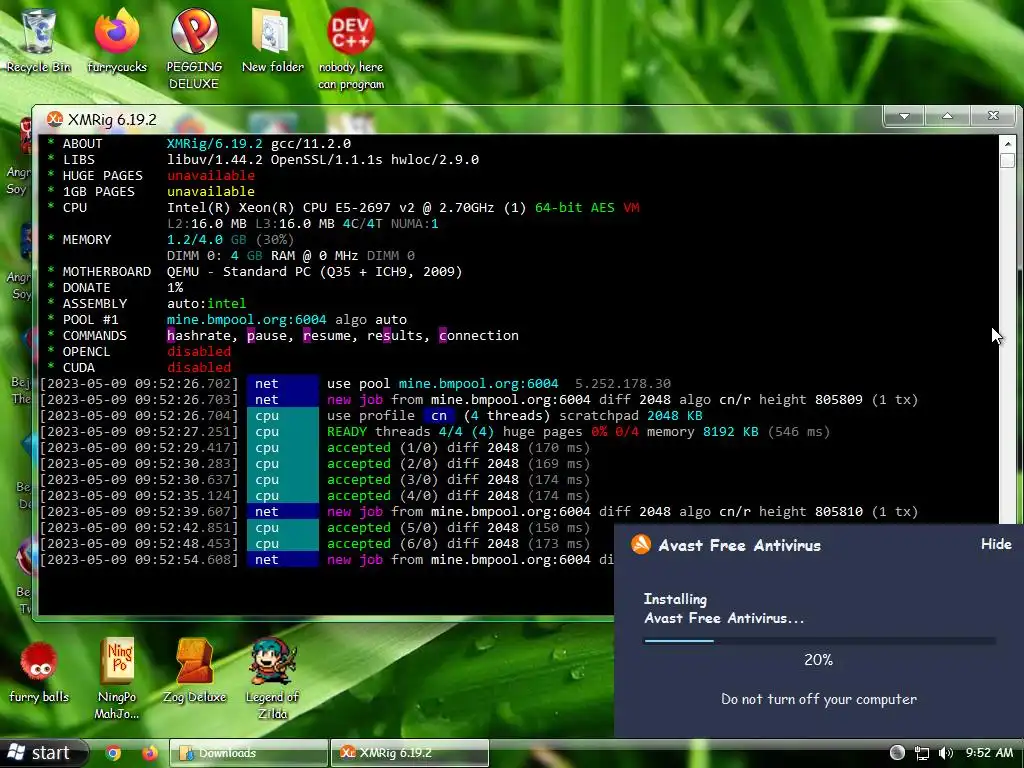Screen dimensions: 1024x768
Task: Launch NingPo MahJong desktop icon
Action: point(117,679)
